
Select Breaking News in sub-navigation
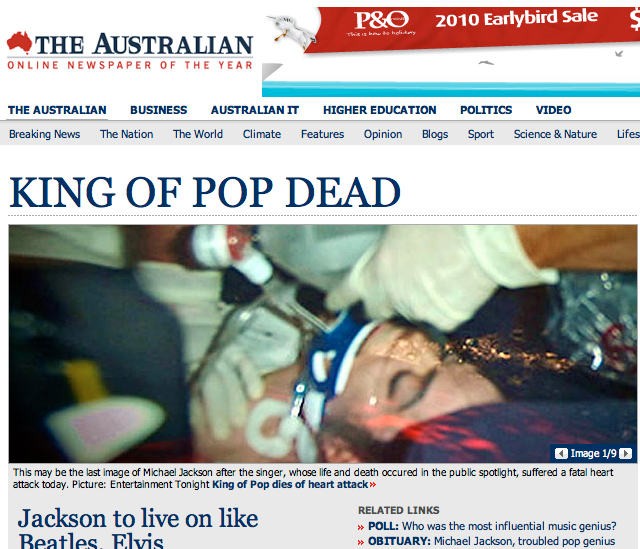(x=44, y=134)
